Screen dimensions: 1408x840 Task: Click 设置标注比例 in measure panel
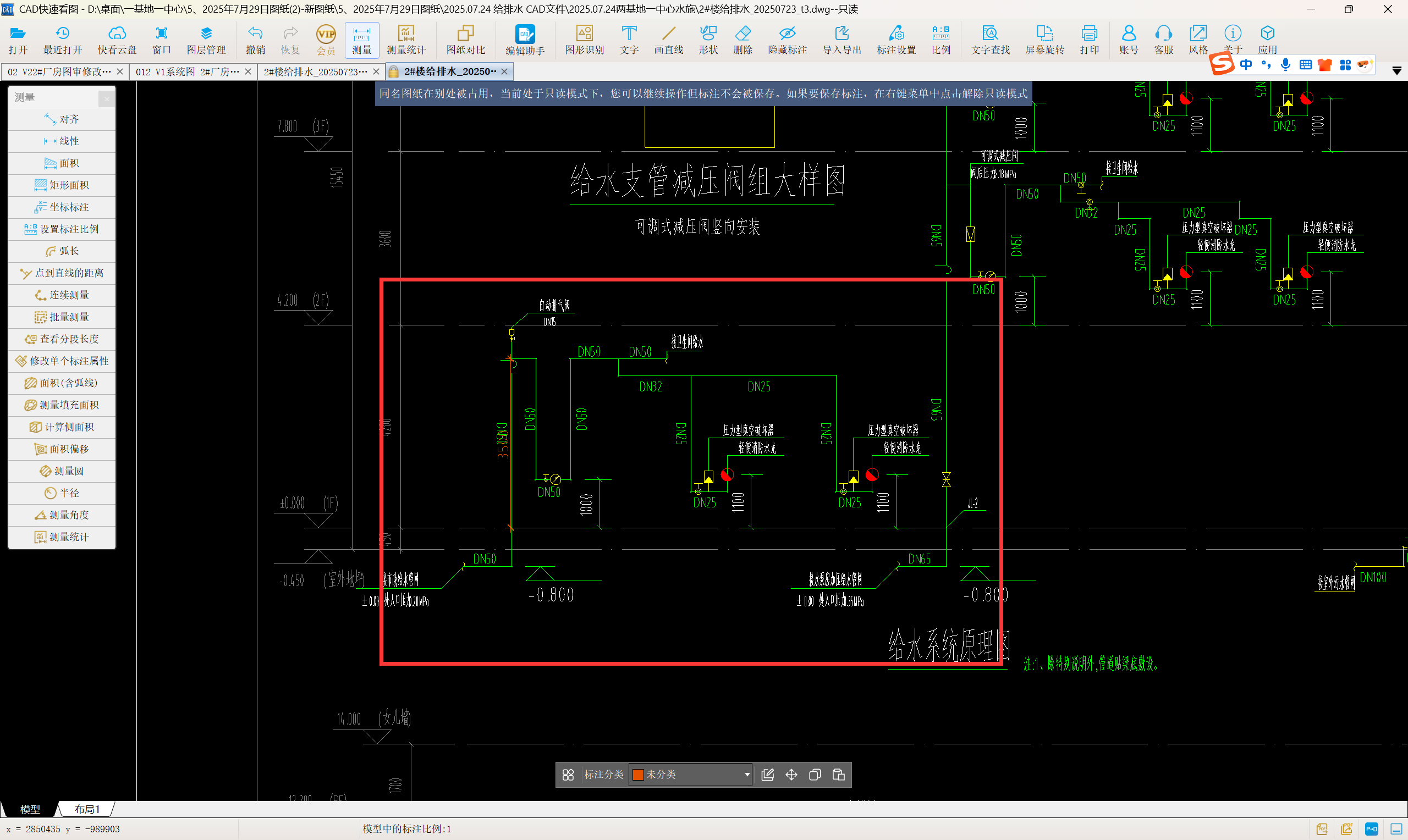[62, 229]
